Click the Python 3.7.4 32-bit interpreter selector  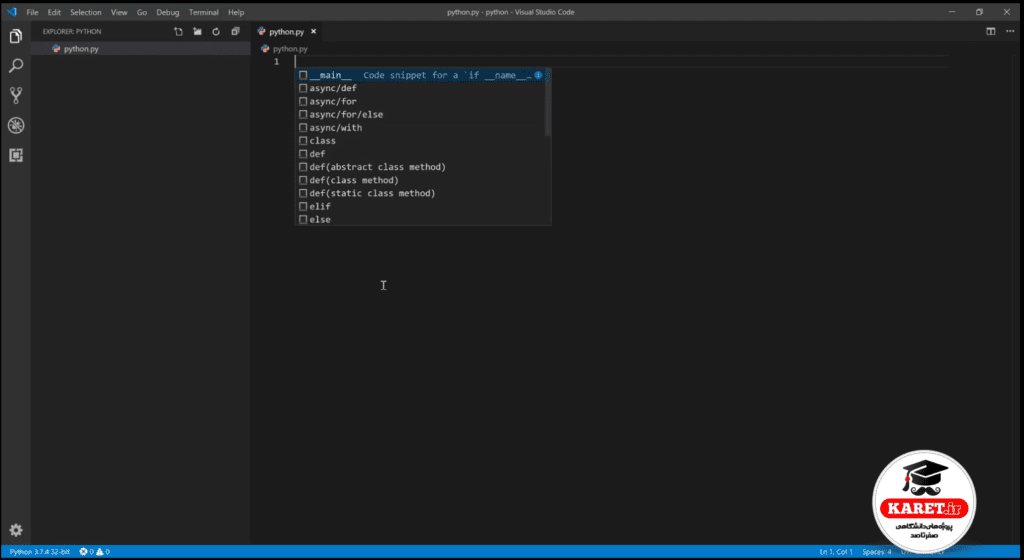40,552
